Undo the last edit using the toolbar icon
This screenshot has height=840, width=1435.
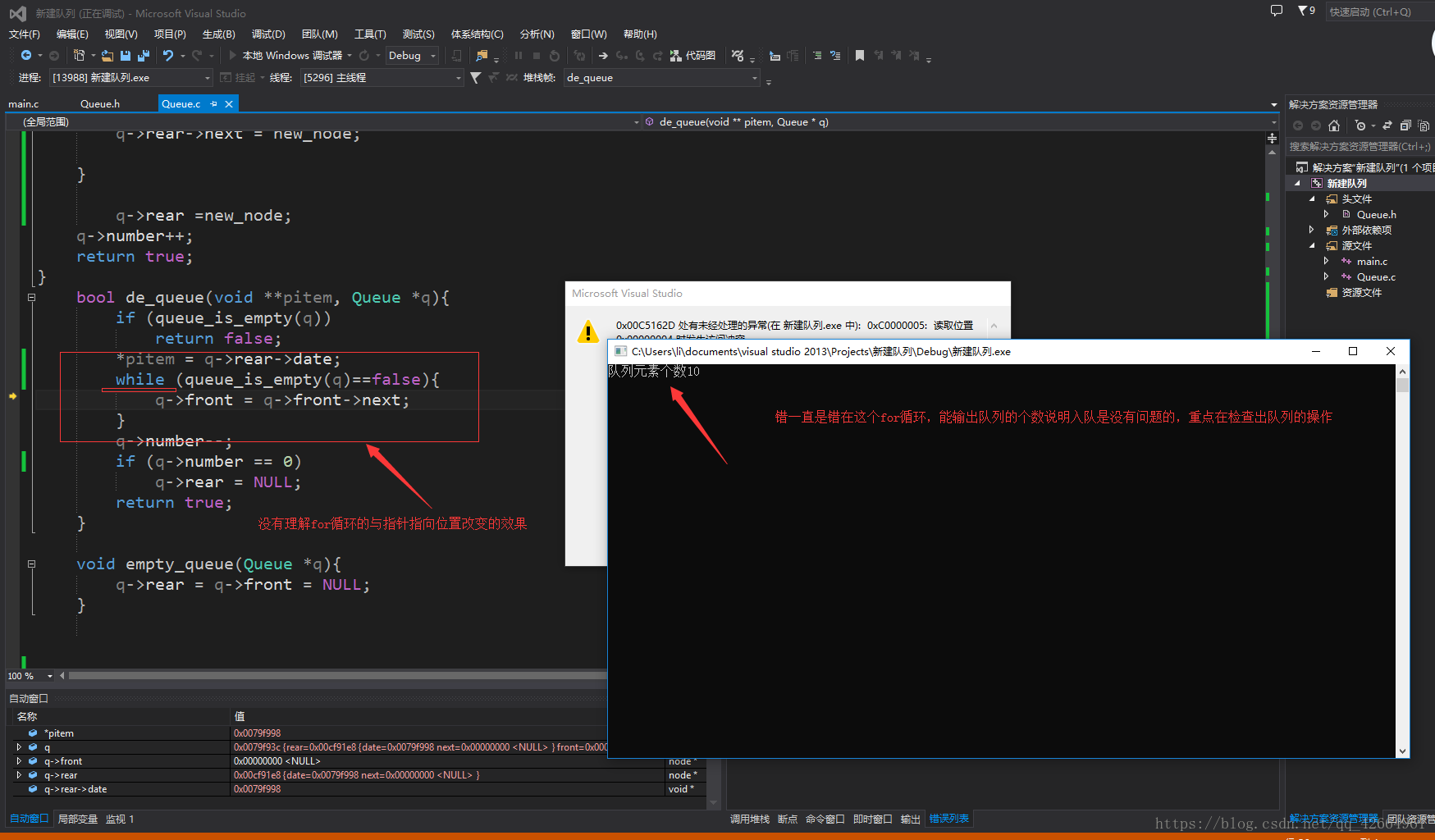coord(168,55)
